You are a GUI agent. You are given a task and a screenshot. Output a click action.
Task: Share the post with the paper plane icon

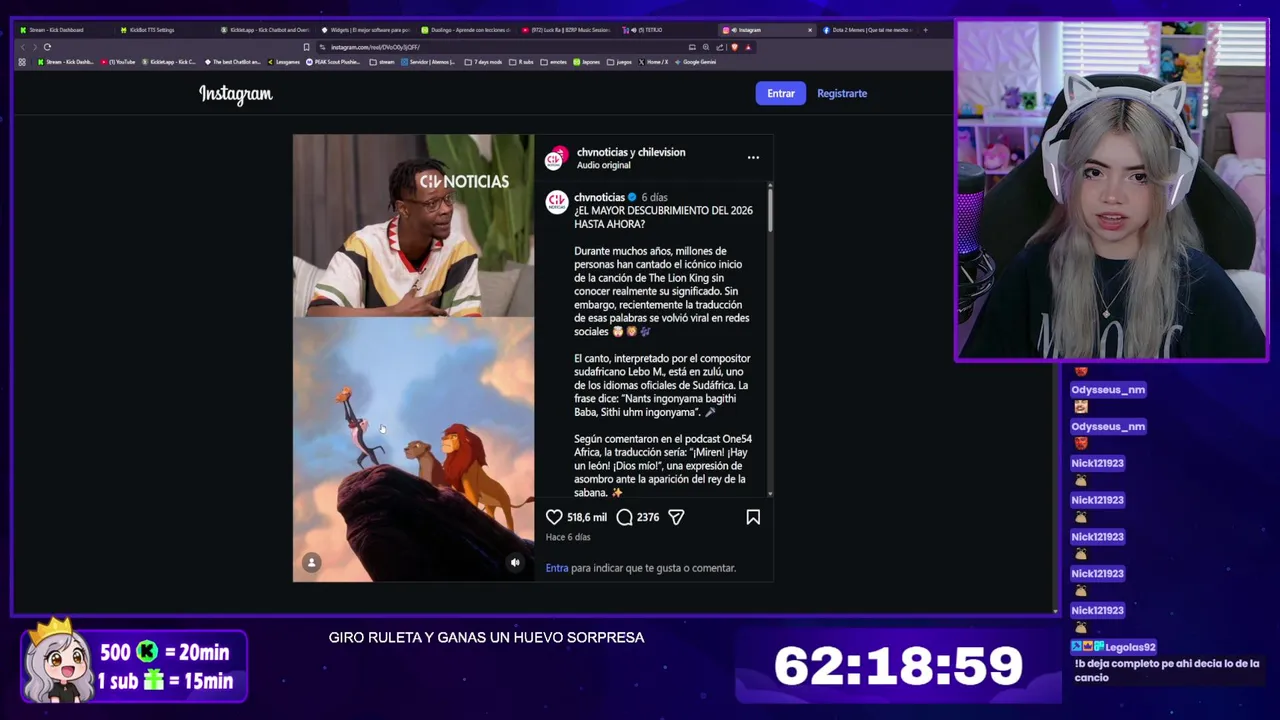click(x=676, y=517)
